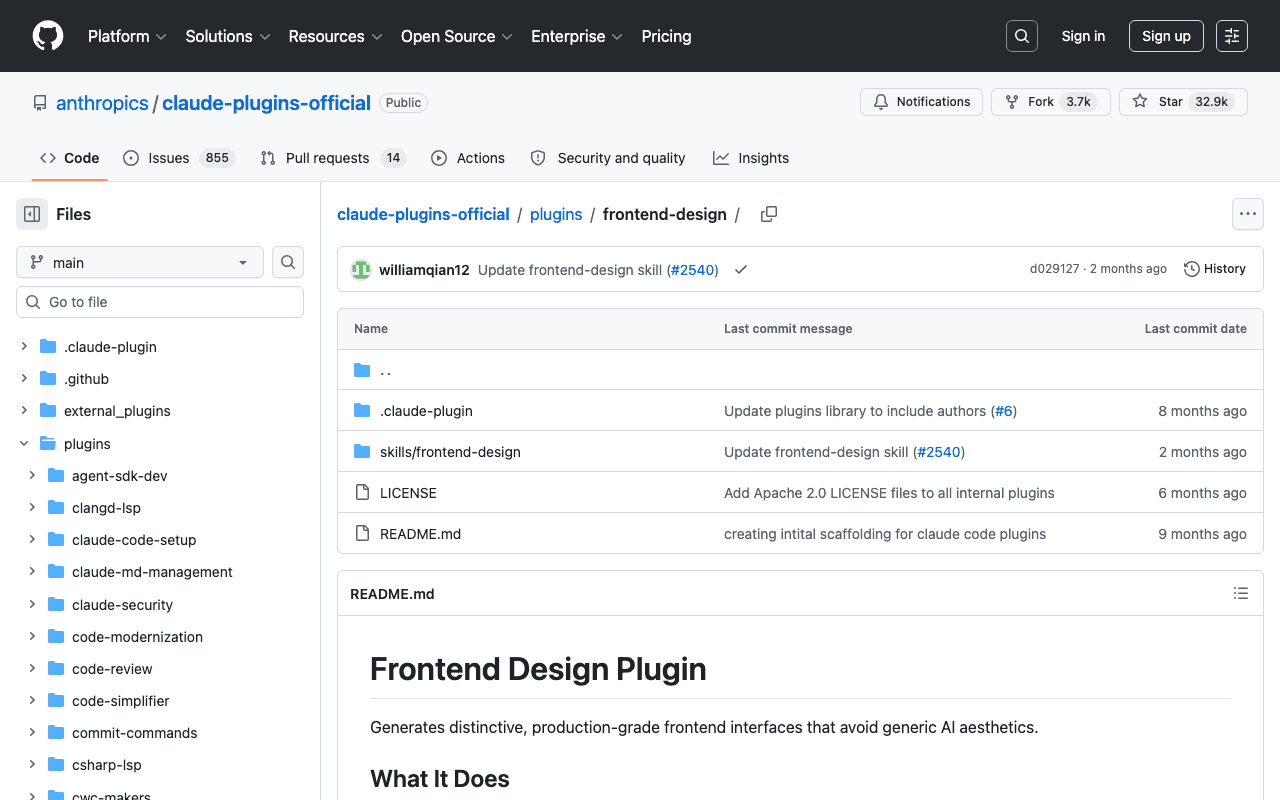Viewport: 1280px width, 800px height.
Task: Open the claude-md-management folder in the tree
Action: 152,572
